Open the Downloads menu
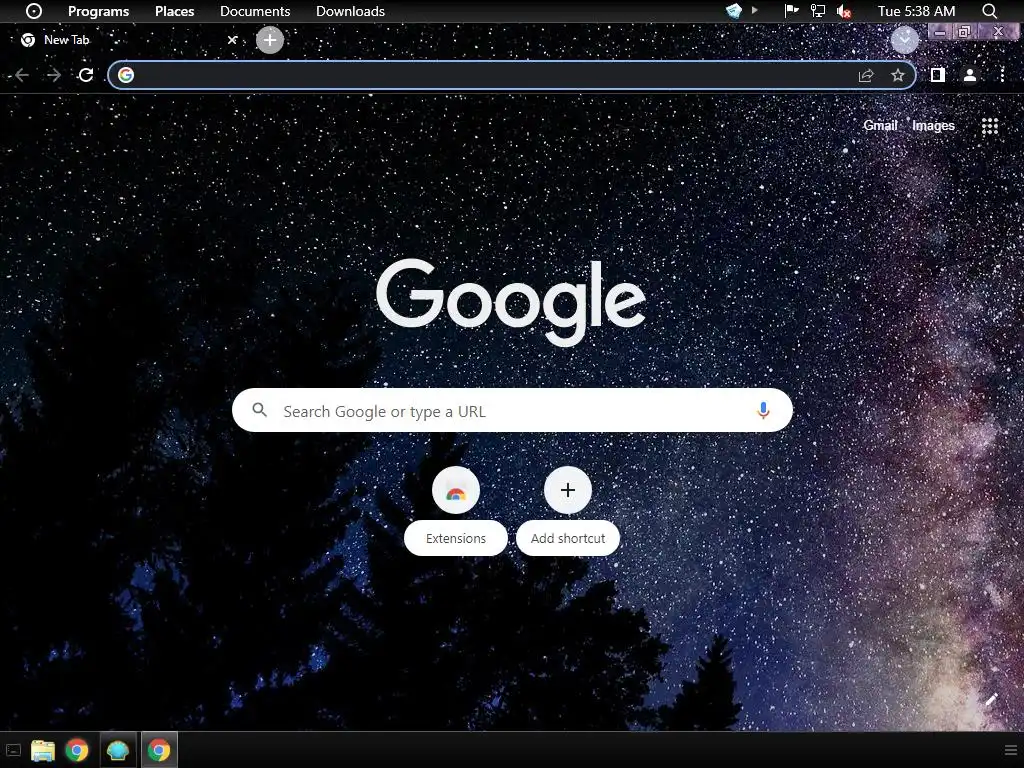 pos(350,11)
